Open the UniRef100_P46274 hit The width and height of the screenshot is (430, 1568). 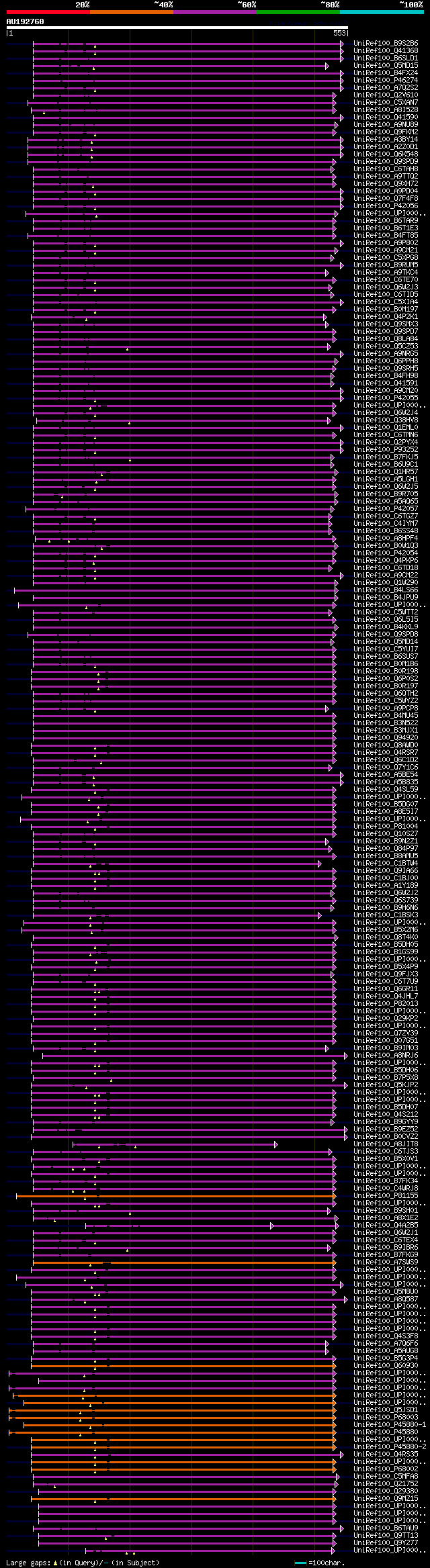[x=386, y=81]
